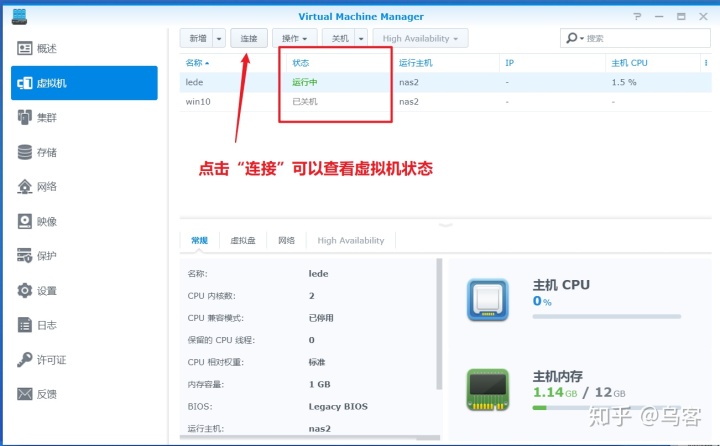The width and height of the screenshot is (720, 446).
Task: Click the 已停用 CPU compatibility value
Action: point(321,318)
